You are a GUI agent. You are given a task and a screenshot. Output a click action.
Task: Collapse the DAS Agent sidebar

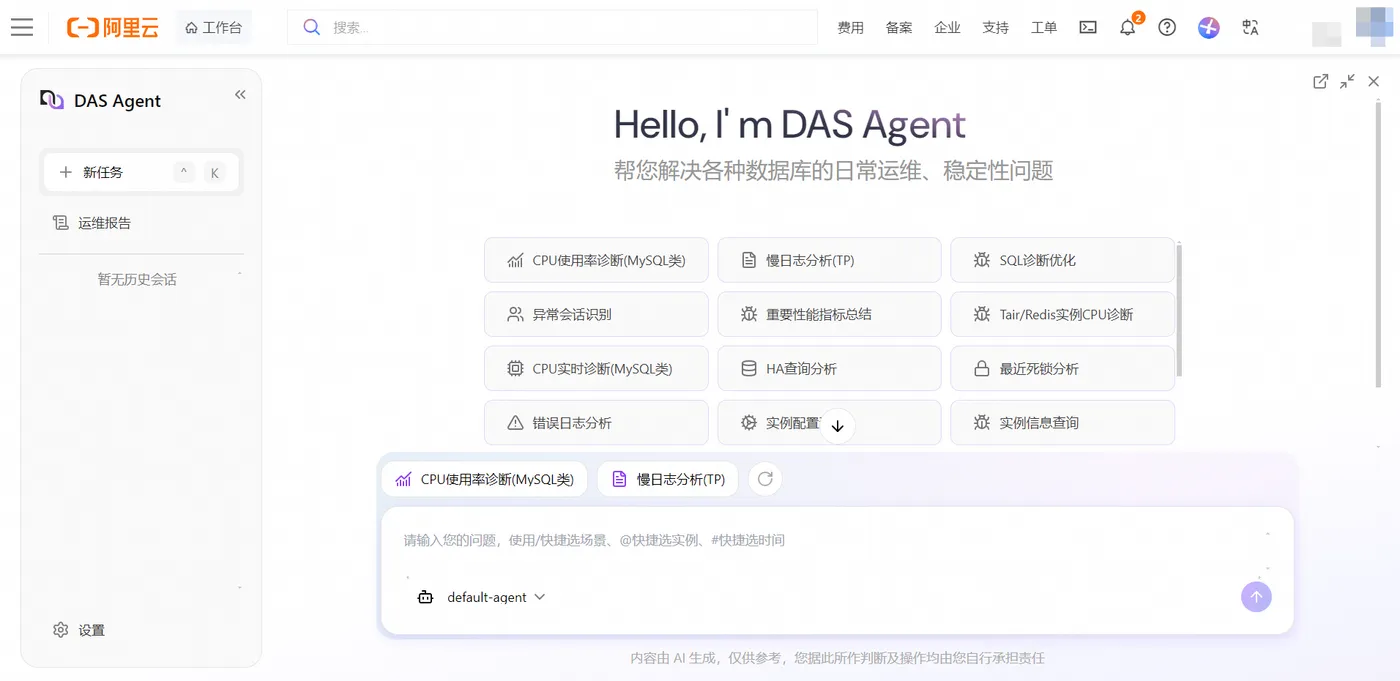(240, 94)
